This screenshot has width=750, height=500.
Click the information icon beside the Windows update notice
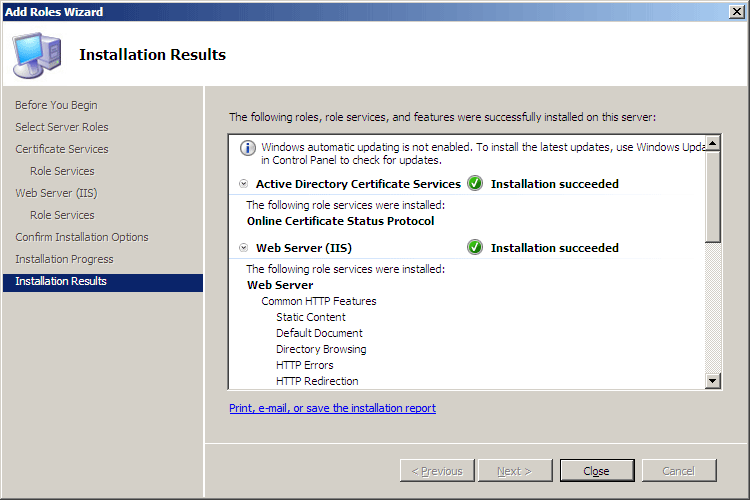247,148
